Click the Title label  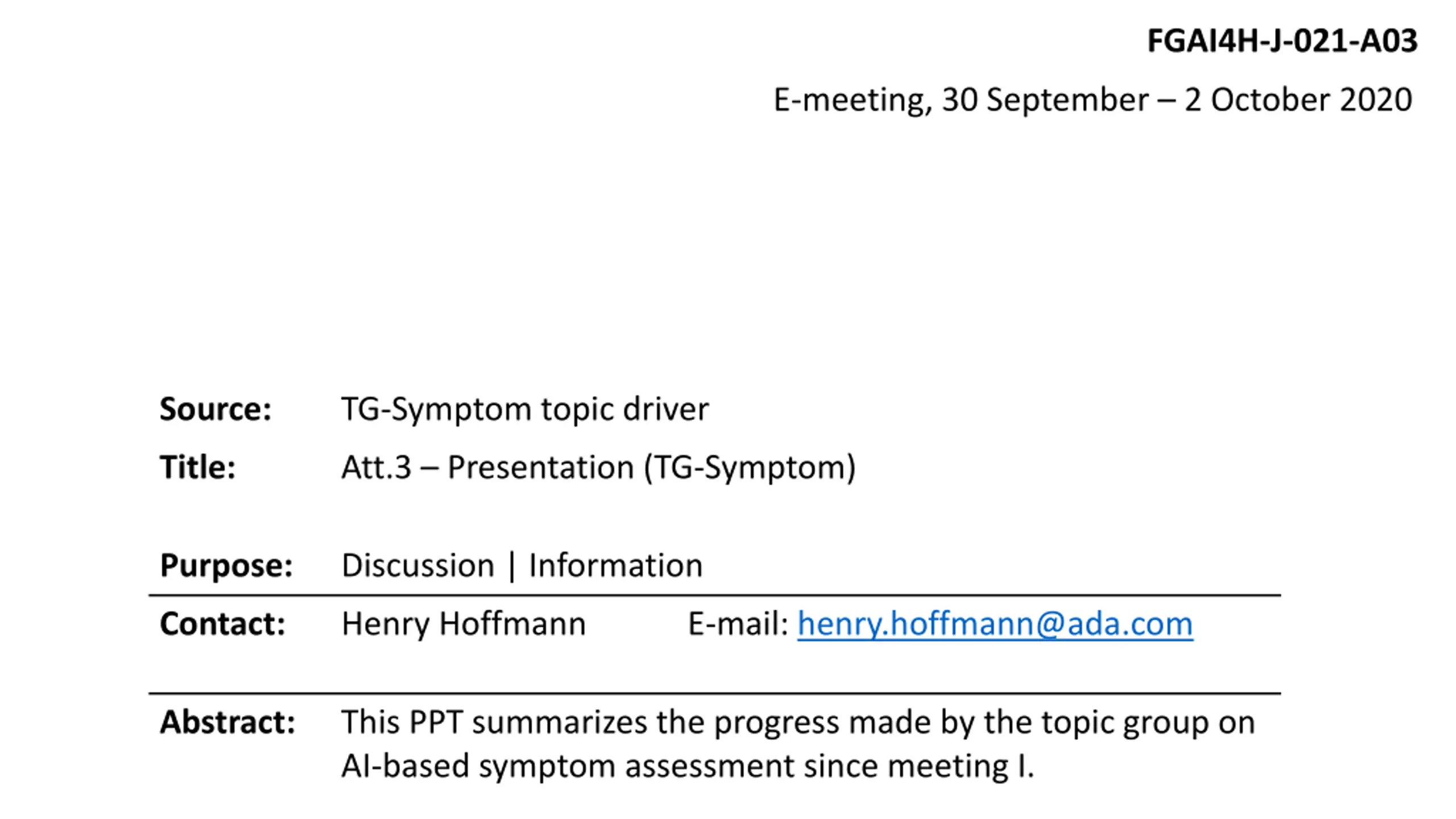pyautogui.click(x=197, y=468)
